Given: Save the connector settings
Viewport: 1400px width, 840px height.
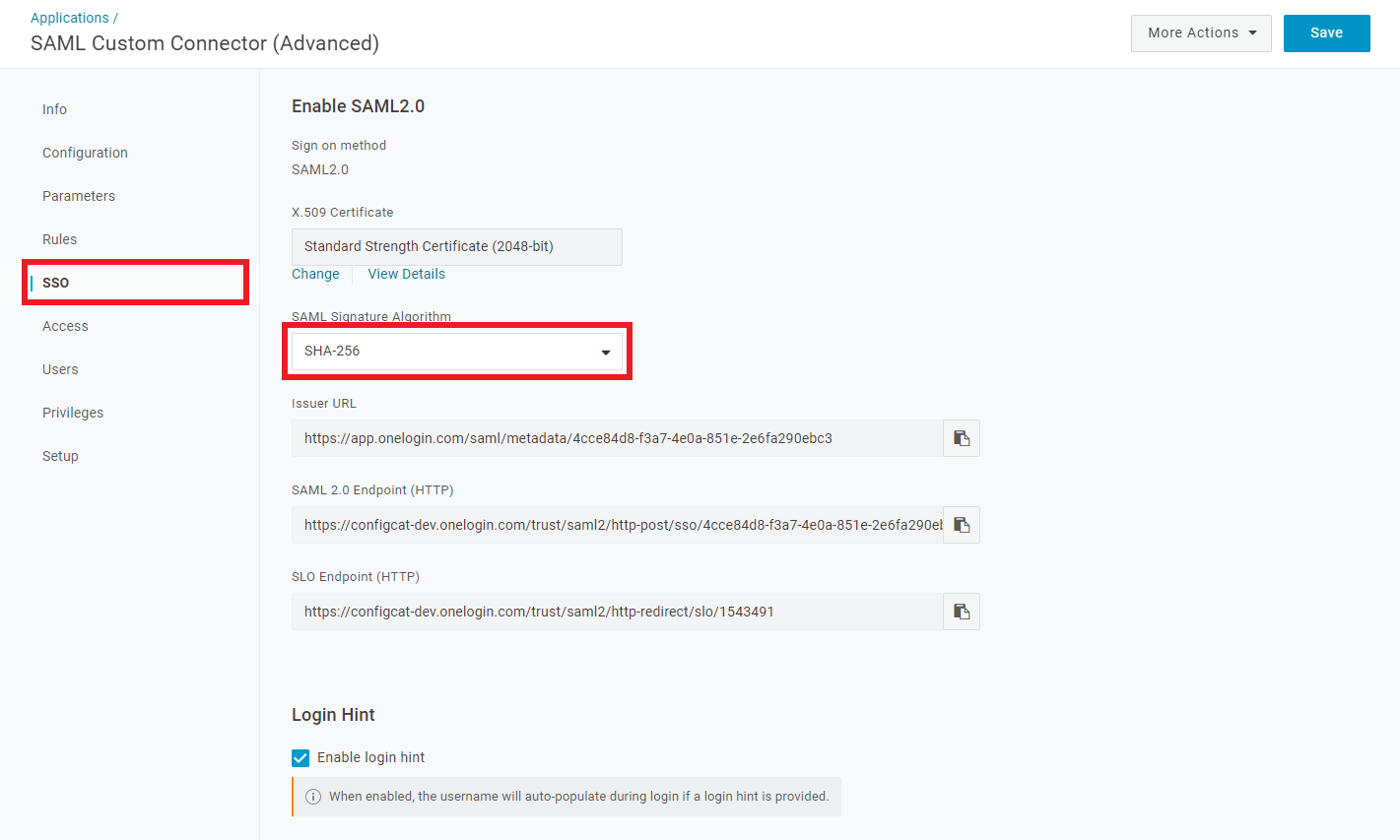Looking at the screenshot, I should pyautogui.click(x=1326, y=32).
